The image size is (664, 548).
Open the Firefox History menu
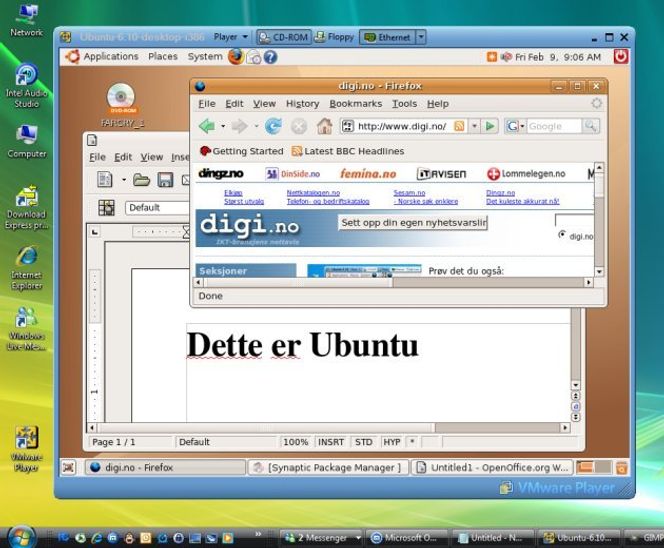click(x=302, y=104)
